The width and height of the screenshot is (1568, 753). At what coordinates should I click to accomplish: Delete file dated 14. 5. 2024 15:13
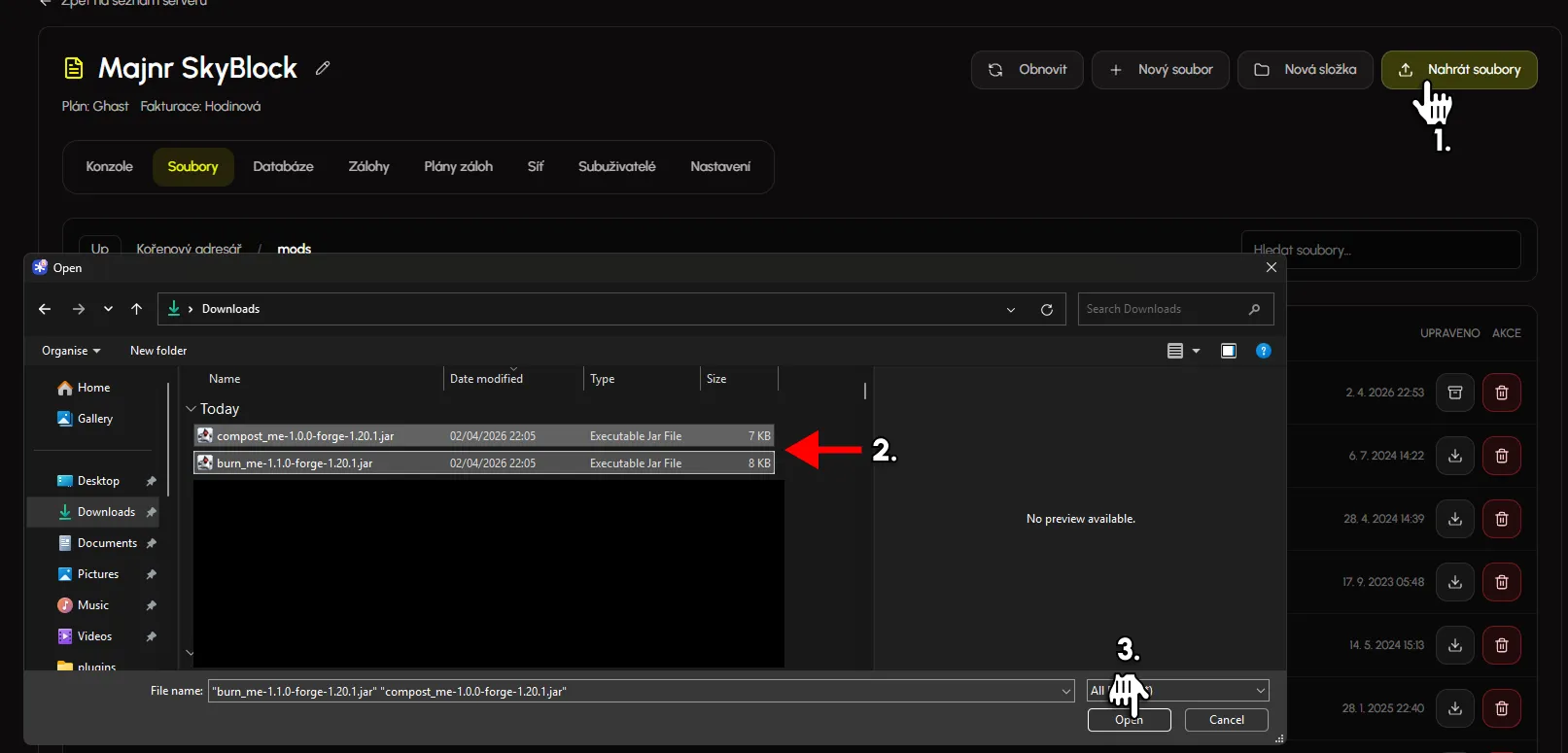(1502, 645)
